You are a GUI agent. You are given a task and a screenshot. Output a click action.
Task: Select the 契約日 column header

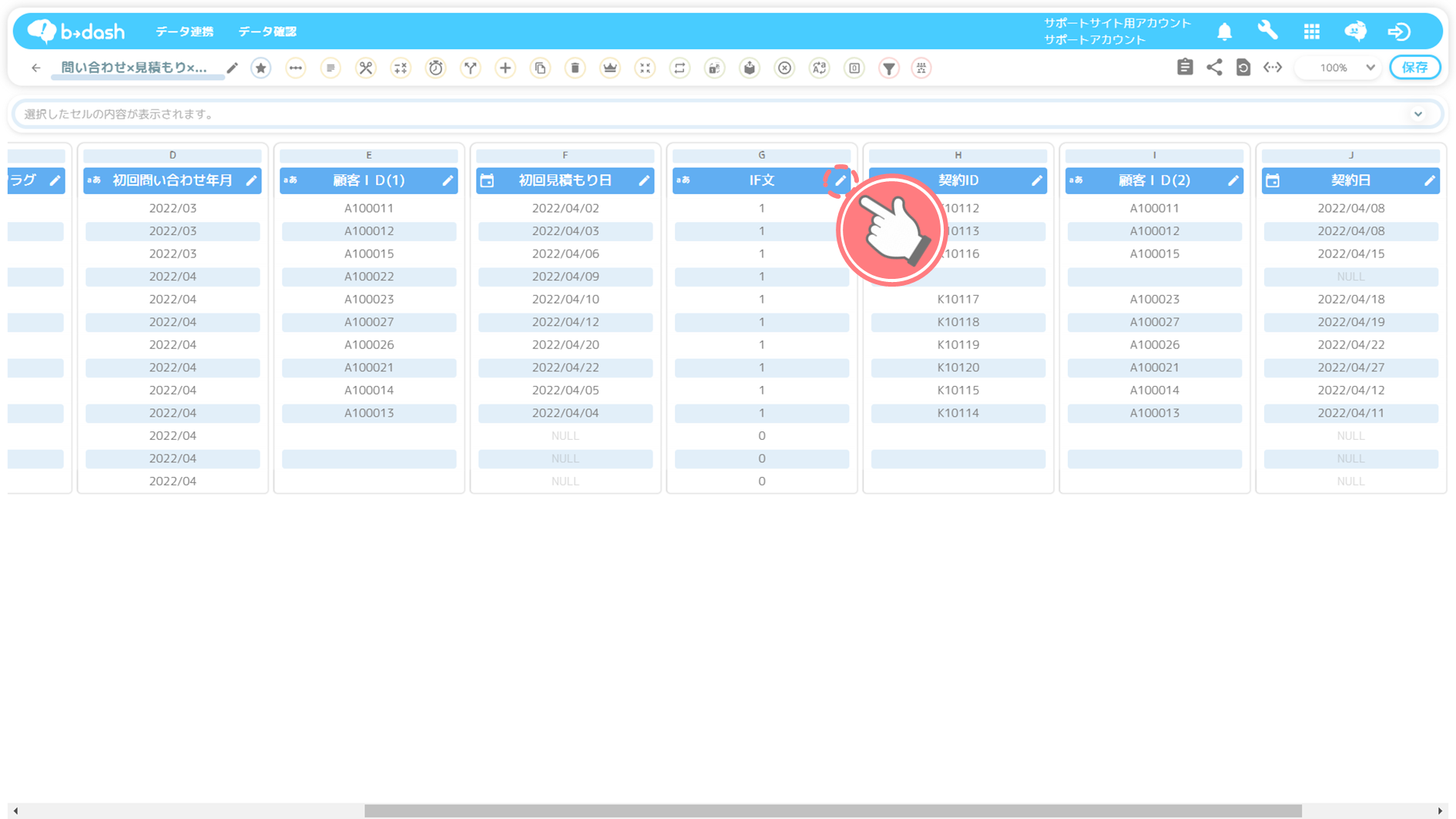pyautogui.click(x=1351, y=180)
